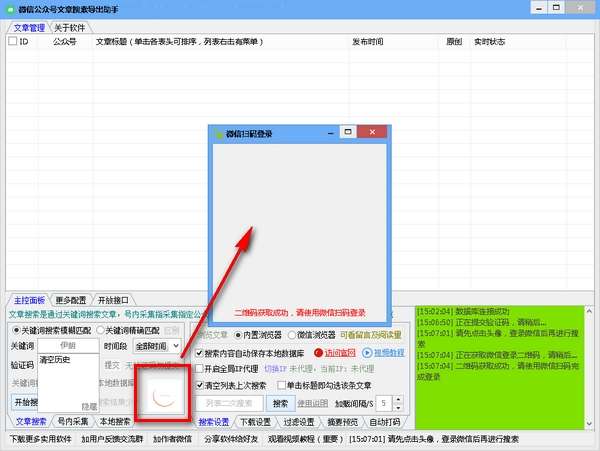This screenshot has height=451, width=600.
Task: Click the 搜索 button
Action: pos(280,404)
